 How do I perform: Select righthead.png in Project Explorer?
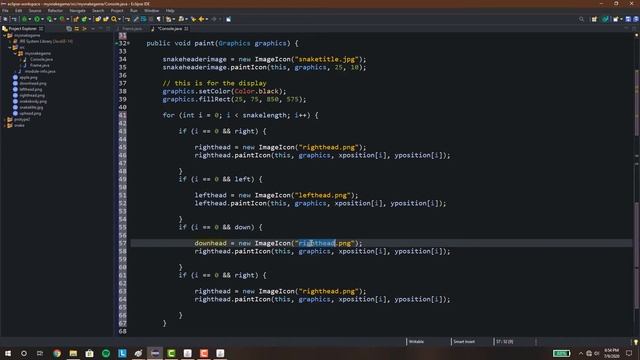pyautogui.click(x=32, y=95)
